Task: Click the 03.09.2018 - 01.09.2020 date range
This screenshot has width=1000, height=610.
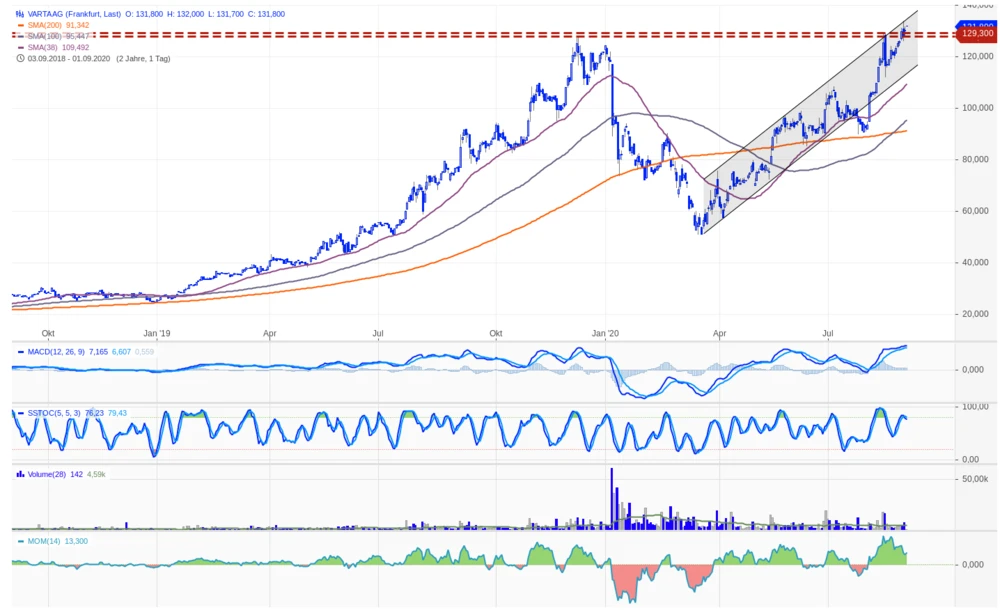Action: 70,58
